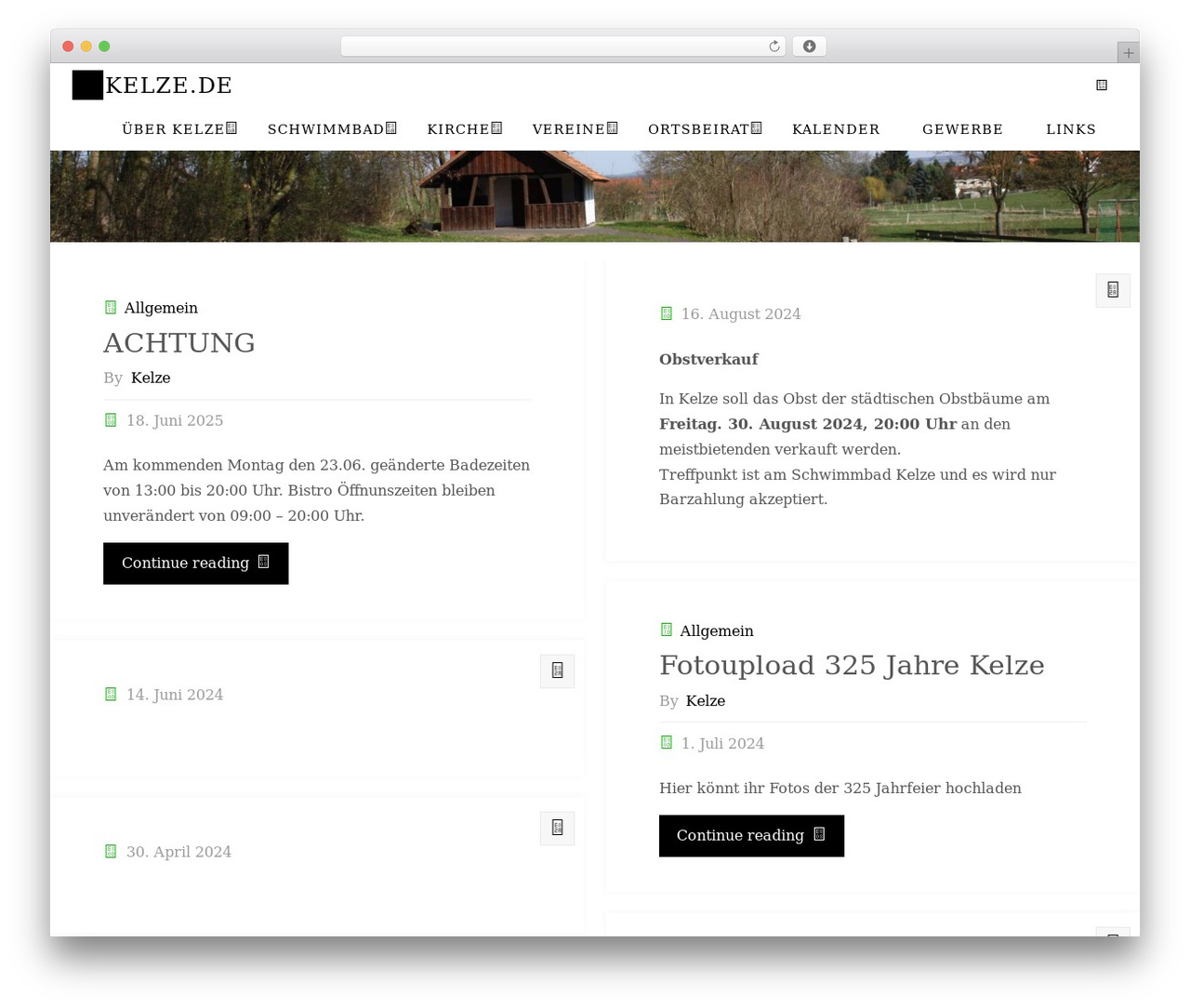Screen dimensions: 1190x1008
Task: Open the ÜBER KELZE menu item
Action: pyautogui.click(x=173, y=129)
